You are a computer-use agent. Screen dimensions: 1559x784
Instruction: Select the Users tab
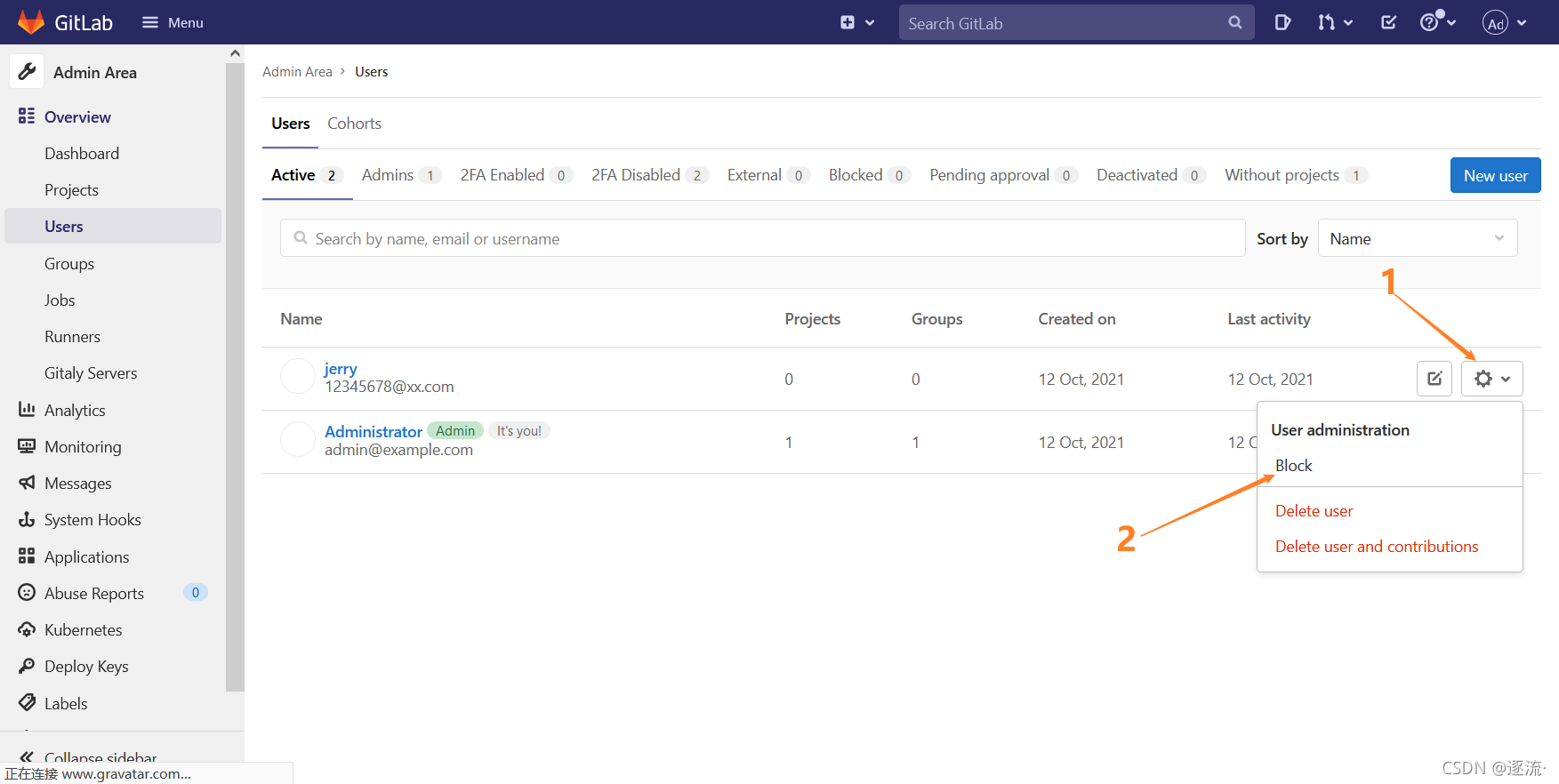click(x=291, y=124)
